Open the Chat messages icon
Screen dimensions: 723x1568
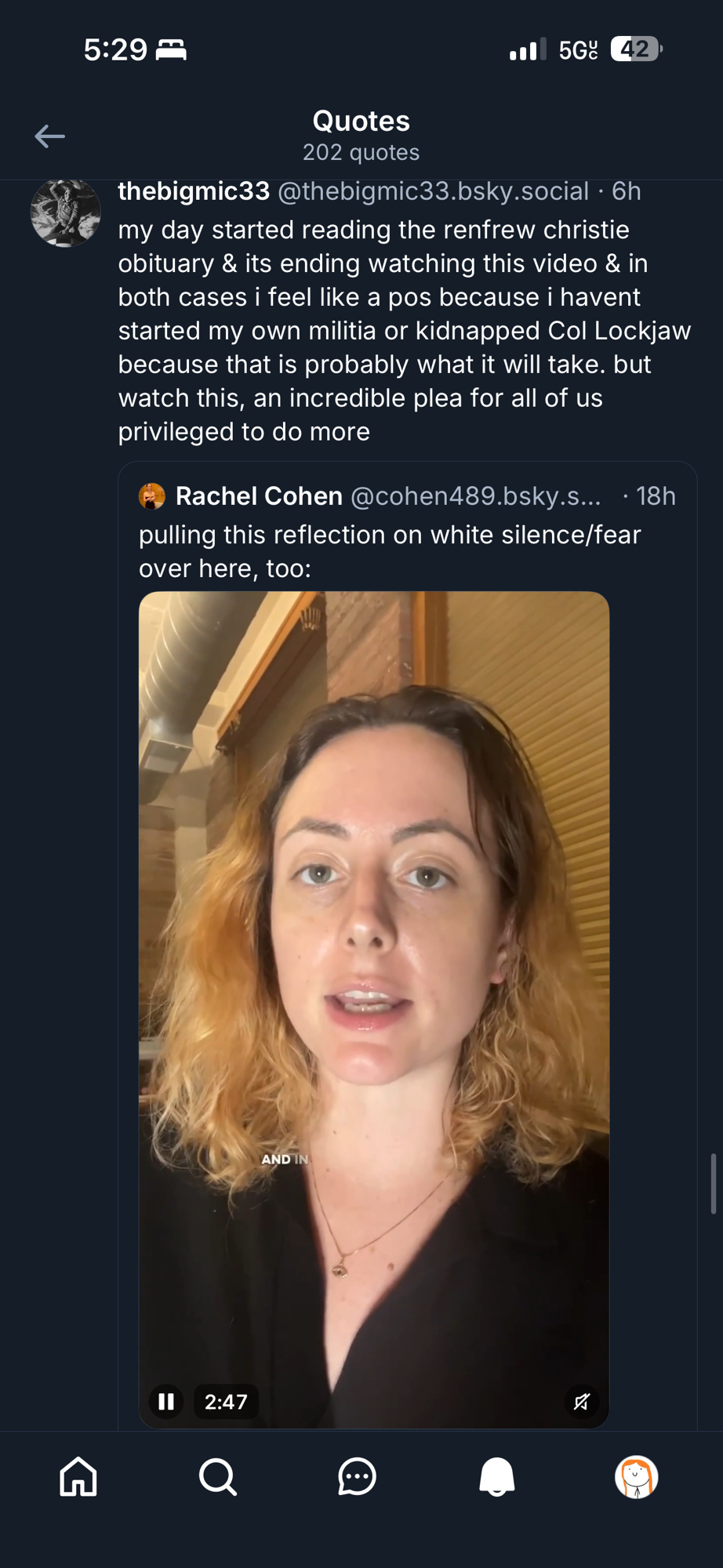pos(357,1477)
